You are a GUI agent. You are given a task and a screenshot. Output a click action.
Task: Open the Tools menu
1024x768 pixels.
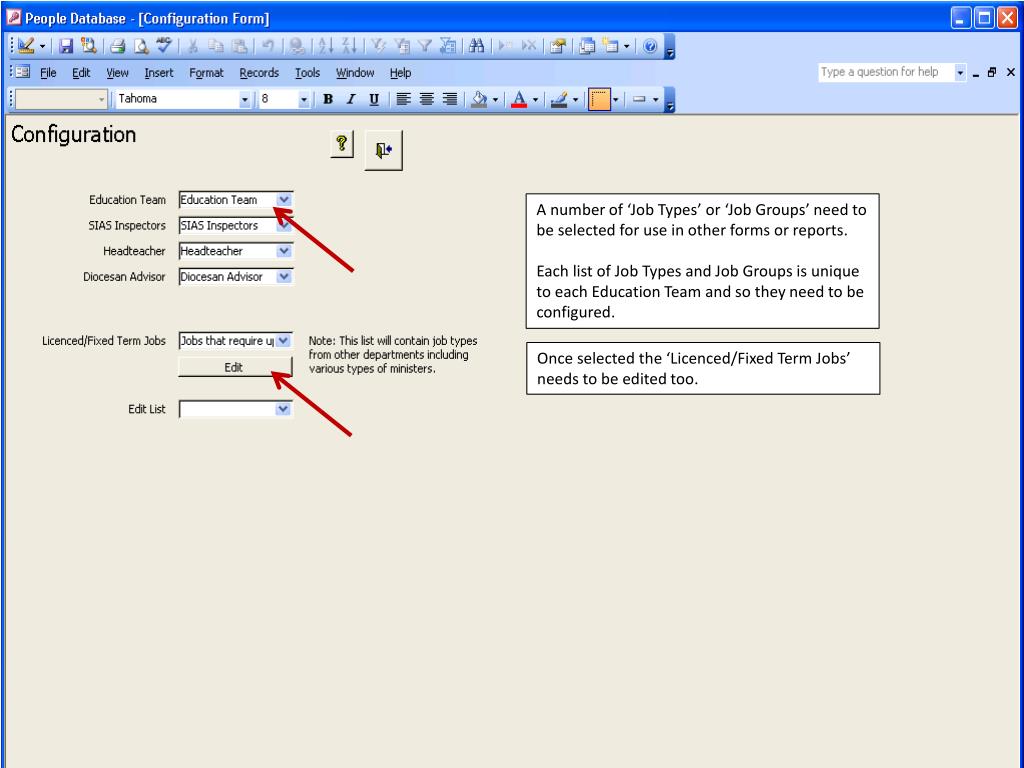pos(307,72)
